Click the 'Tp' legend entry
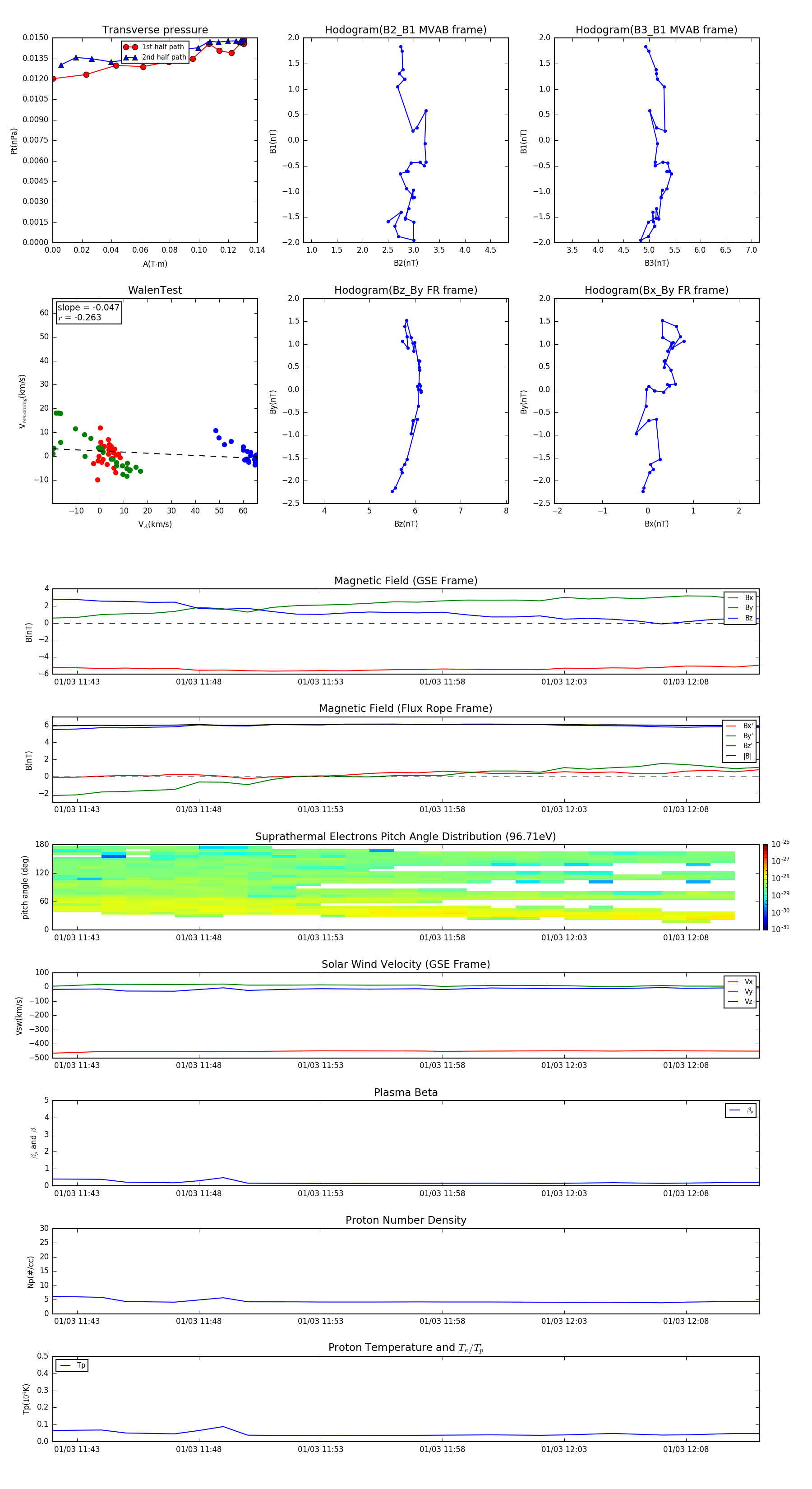Screen dimensions: 812x1489 pyautogui.click(x=72, y=1365)
